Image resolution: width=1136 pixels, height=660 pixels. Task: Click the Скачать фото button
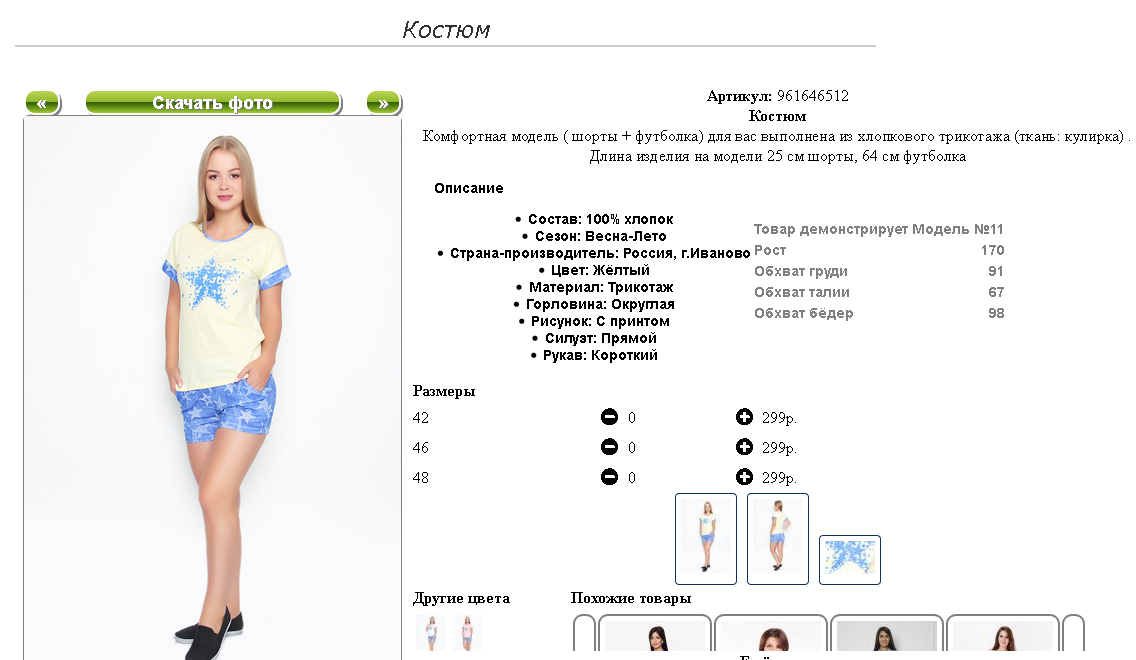[x=213, y=103]
